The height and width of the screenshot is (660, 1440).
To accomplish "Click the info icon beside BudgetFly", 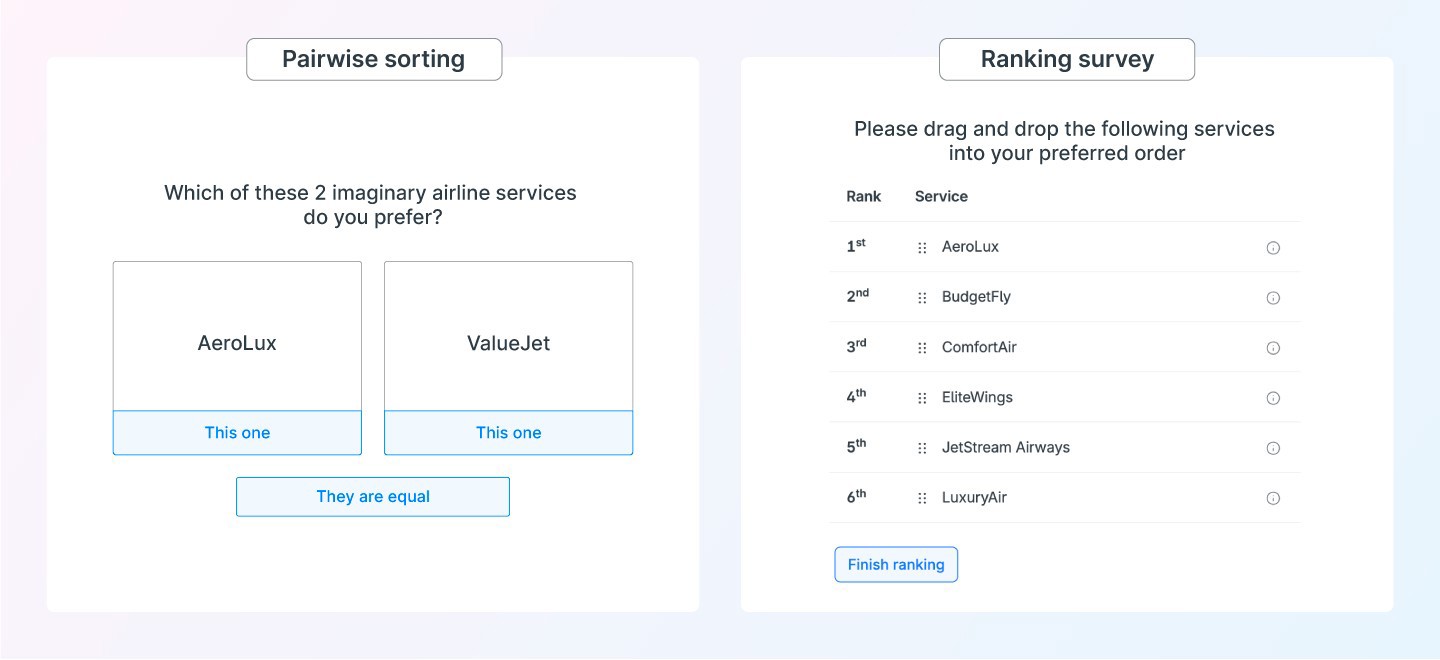I will pos(1273,298).
